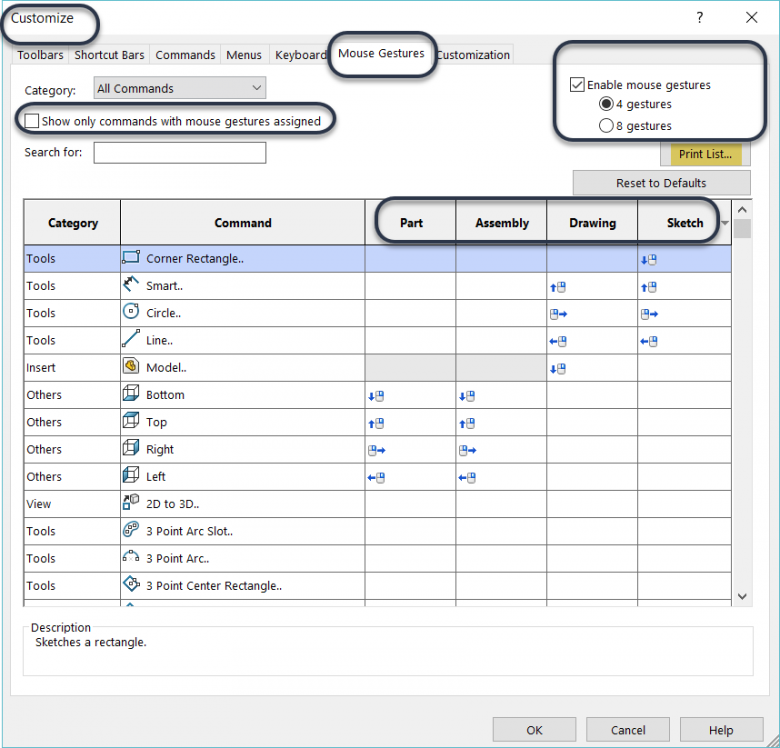This screenshot has height=748, width=780.
Task: Click the Search for input field
Action: click(180, 152)
